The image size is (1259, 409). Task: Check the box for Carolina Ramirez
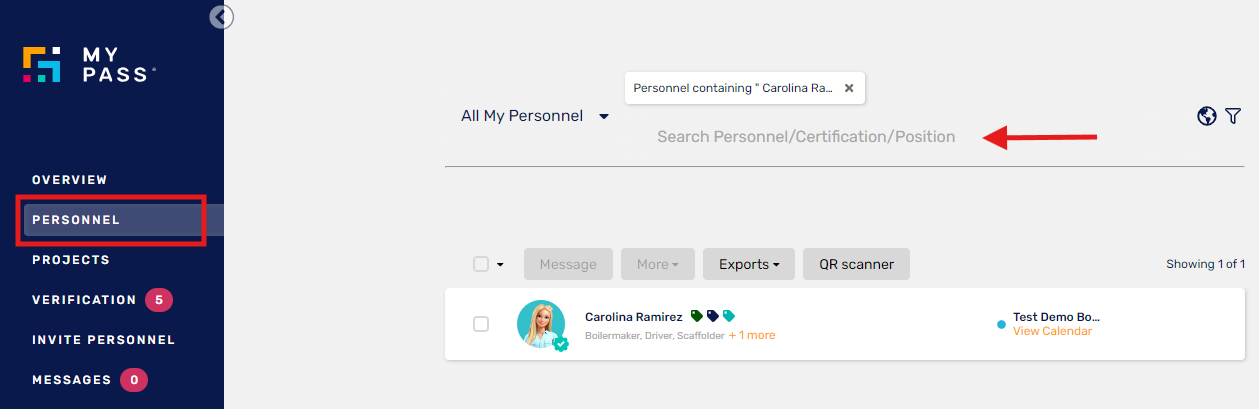pyautogui.click(x=481, y=324)
